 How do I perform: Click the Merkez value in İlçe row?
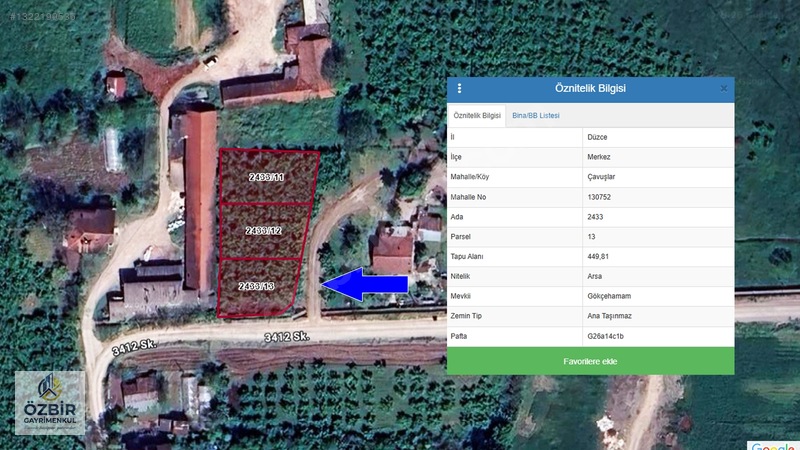pyautogui.click(x=598, y=157)
